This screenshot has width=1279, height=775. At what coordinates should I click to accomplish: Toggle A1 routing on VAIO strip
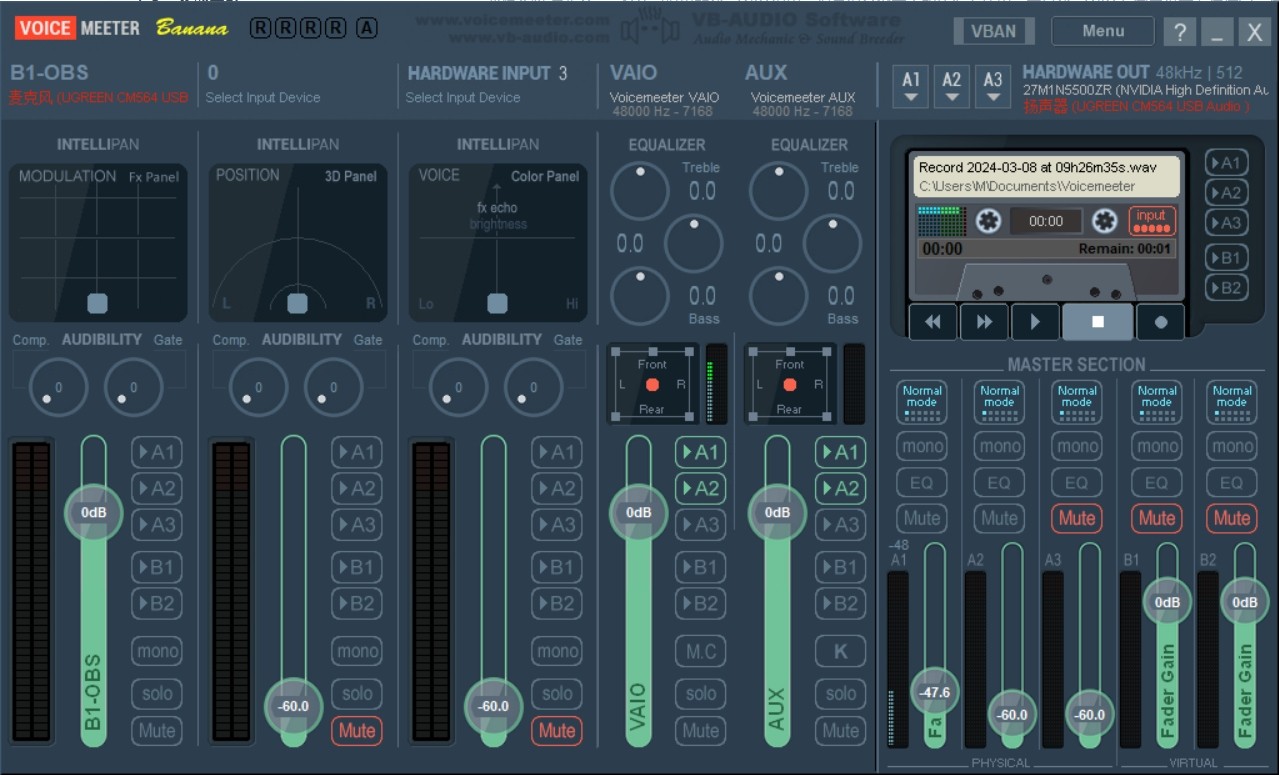[x=700, y=452]
